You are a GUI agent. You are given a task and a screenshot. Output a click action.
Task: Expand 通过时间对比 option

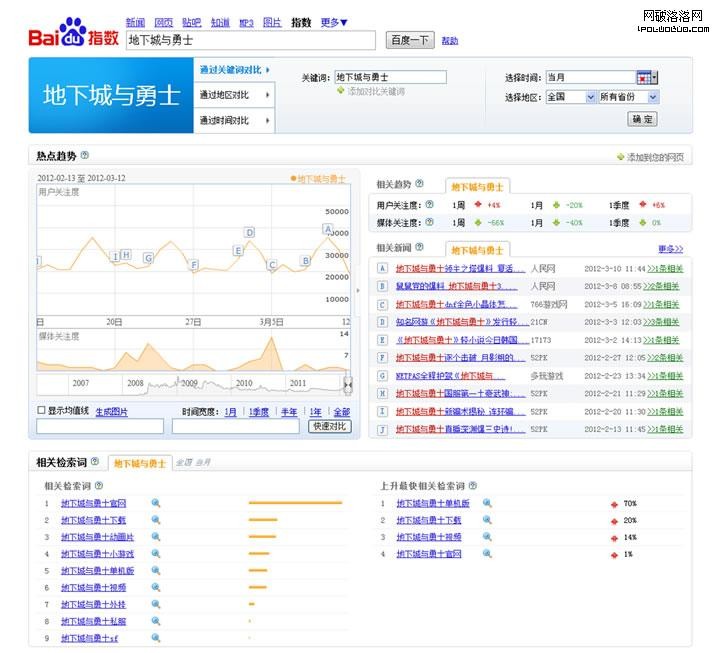[234, 121]
